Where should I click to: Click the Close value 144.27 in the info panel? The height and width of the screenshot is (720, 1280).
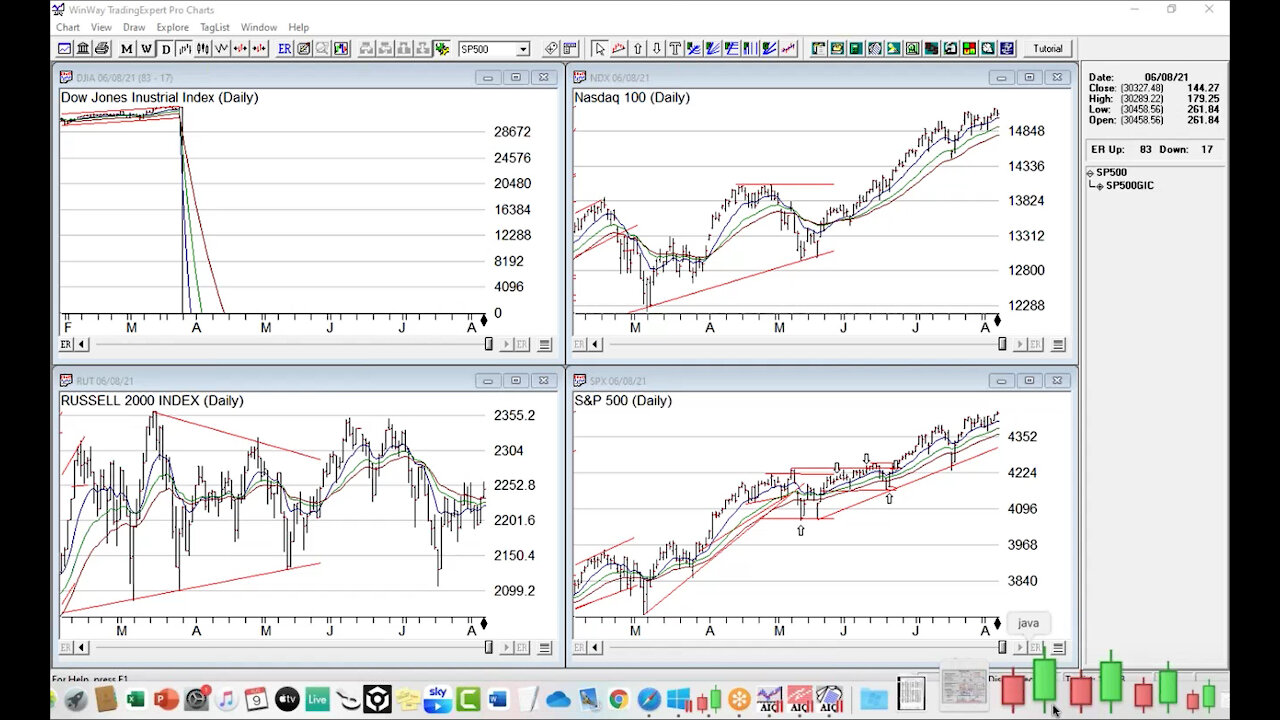[1202, 88]
